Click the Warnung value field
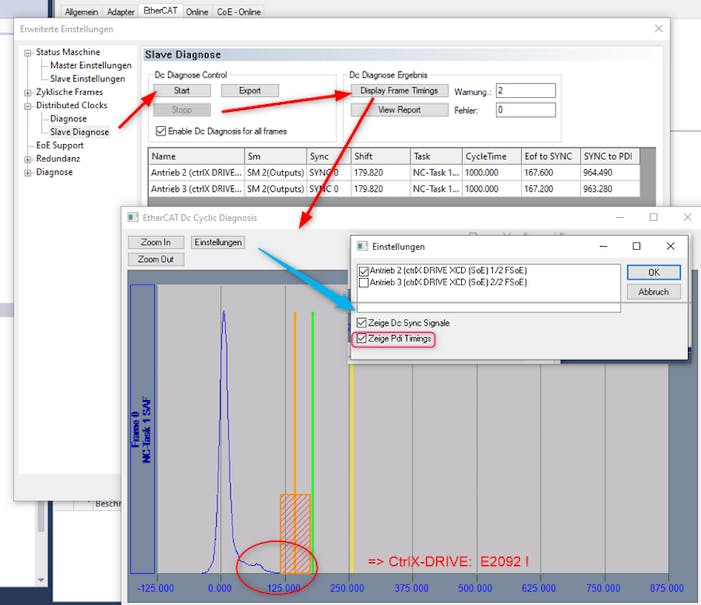This screenshot has height=605, width=701. (x=525, y=91)
